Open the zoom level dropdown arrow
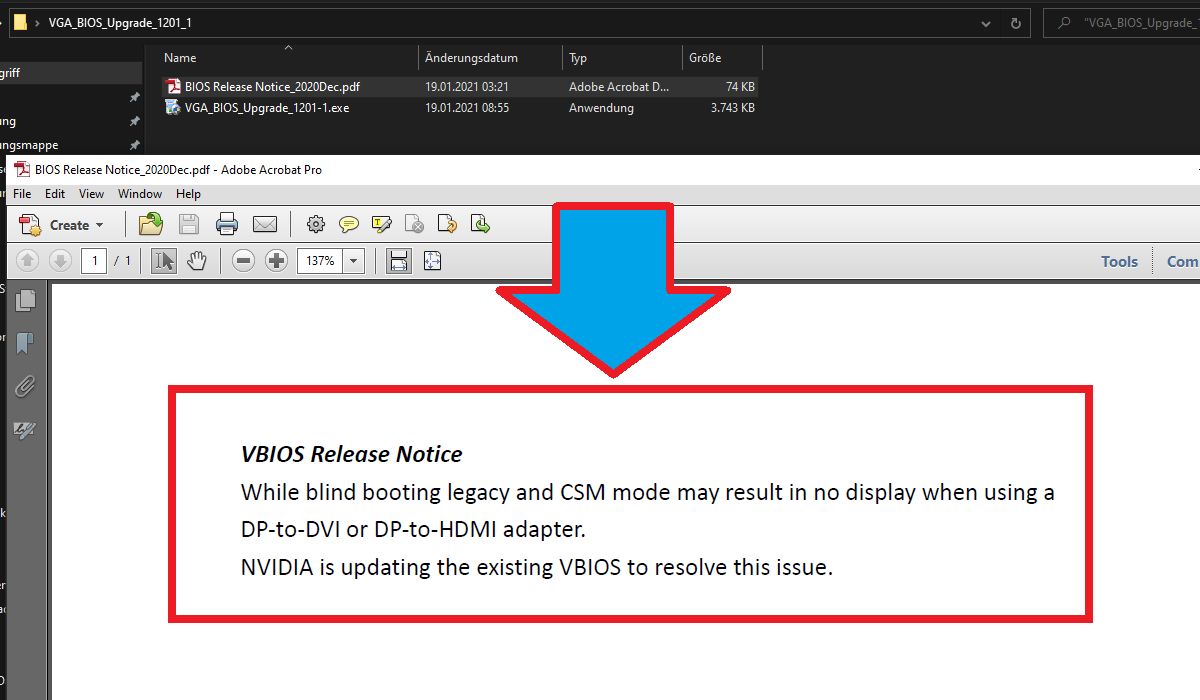 [354, 261]
